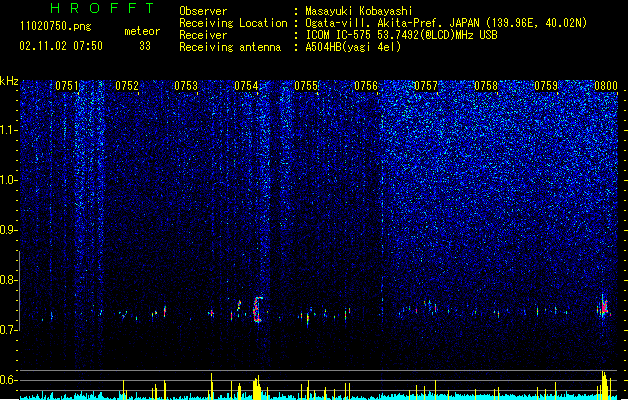
Task: Click the 0.6 kHz axis label
Action: click(x=9, y=380)
